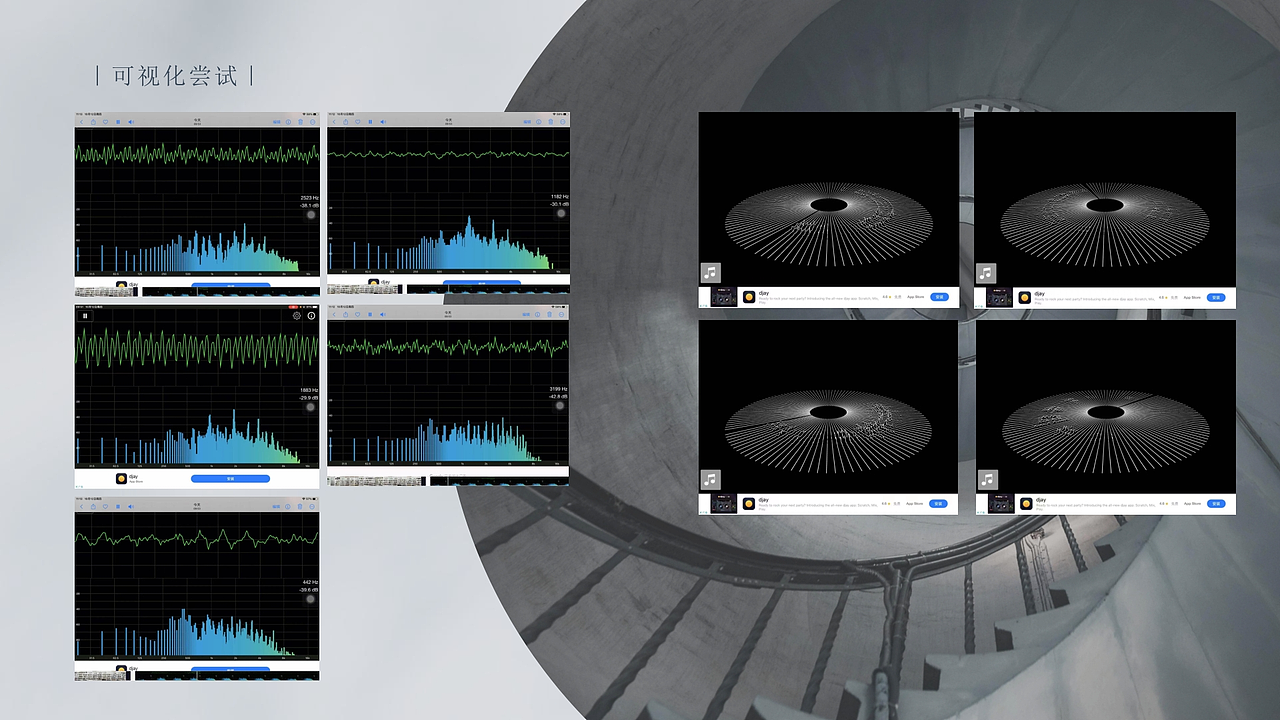The image size is (1280, 720).
Task: Open the settings gear in the 1883 Hz screen
Action: [x=297, y=316]
